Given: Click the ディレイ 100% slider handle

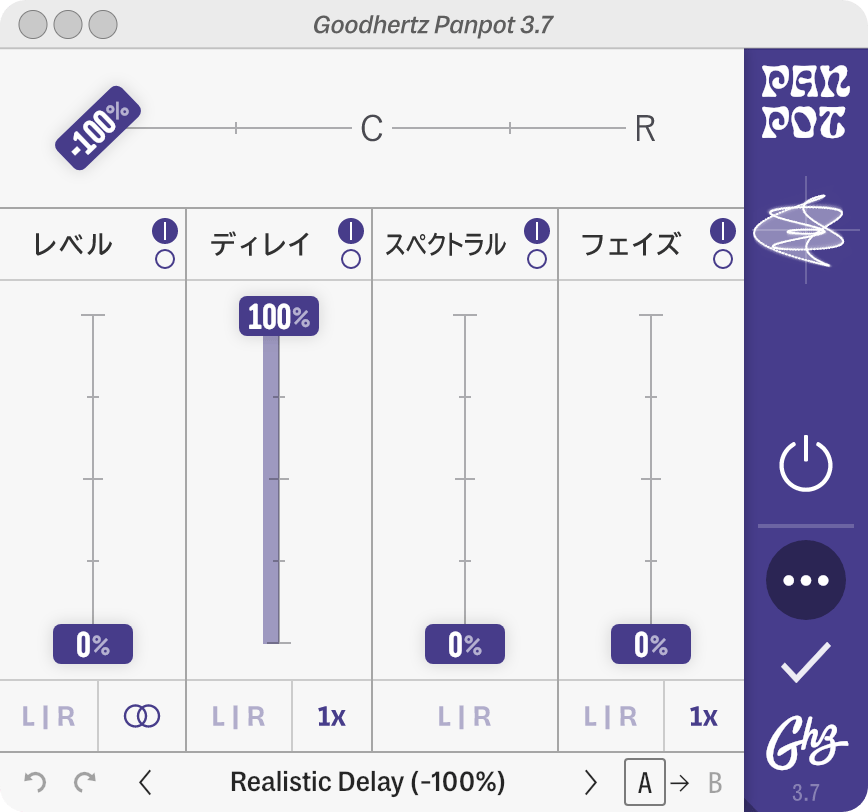Looking at the screenshot, I should click(x=279, y=316).
